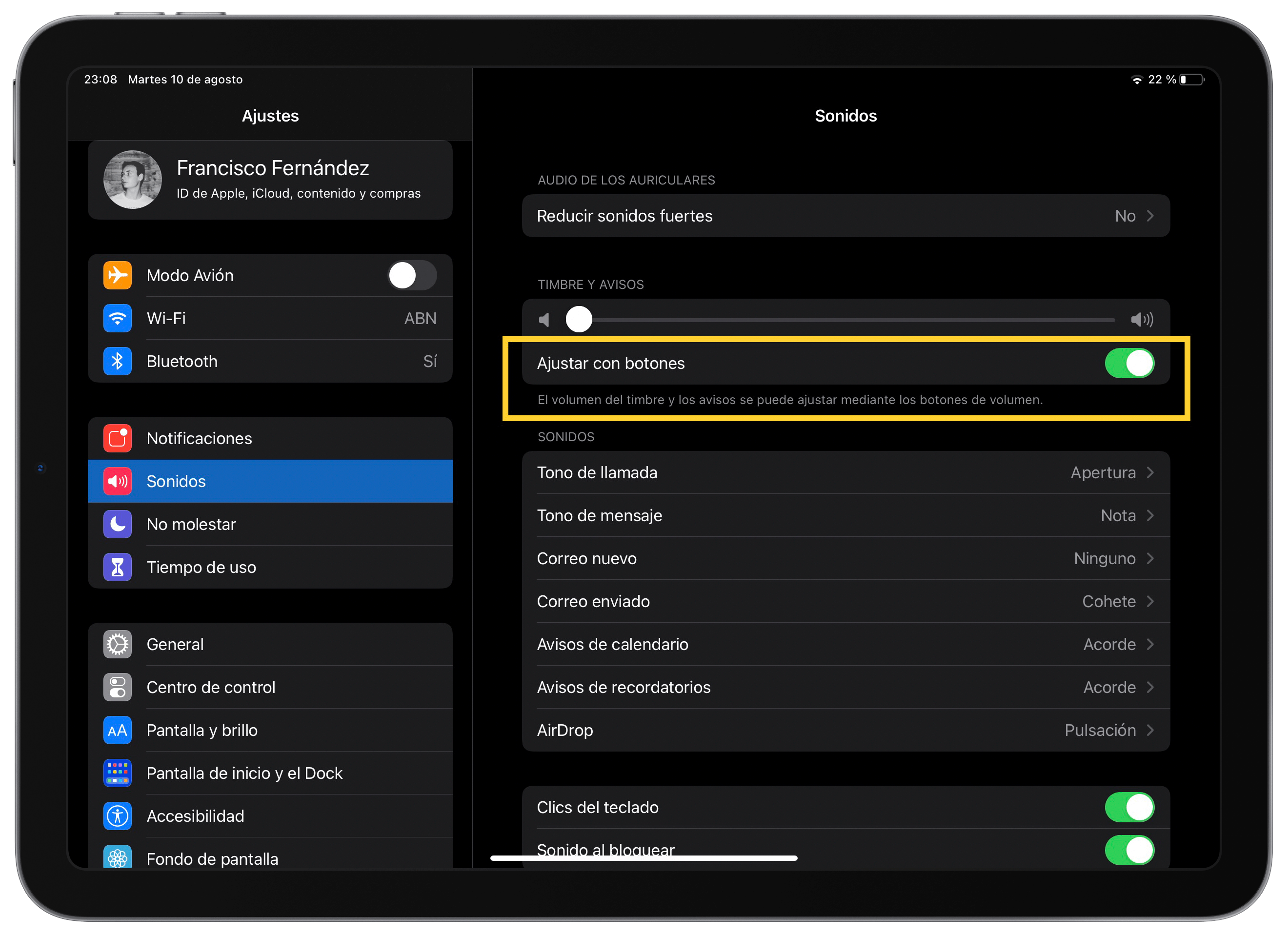The image size is (1288, 937).
Task: Select the Modo Avión airplane icon
Action: (x=118, y=275)
